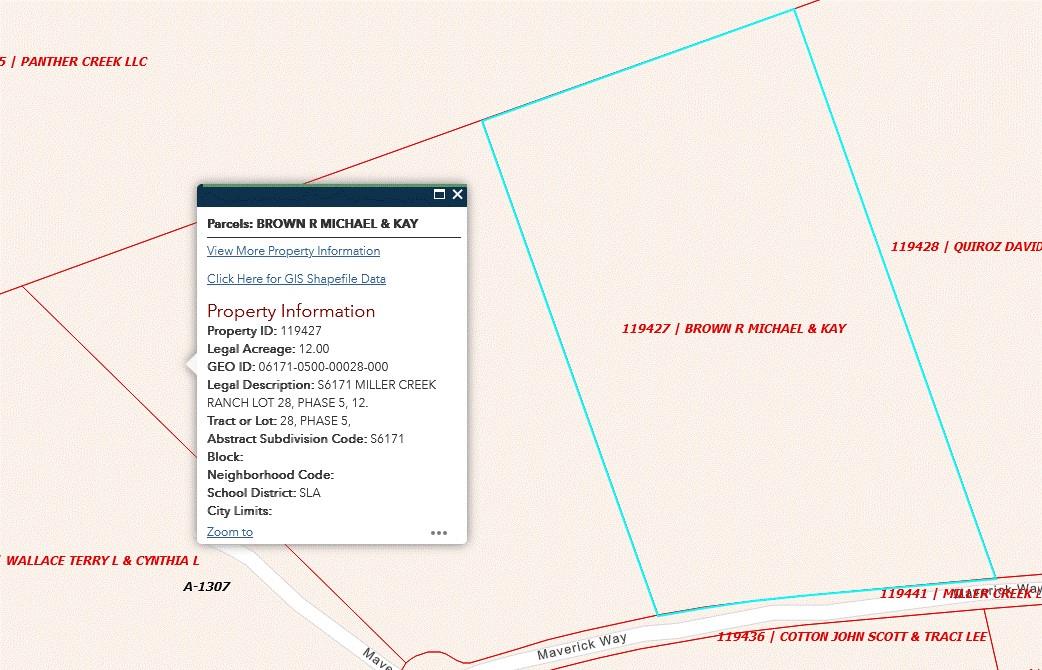This screenshot has width=1042, height=670.
Task: Click parcel label 119427 BROWN R MICHAEL
Action: pos(734,328)
